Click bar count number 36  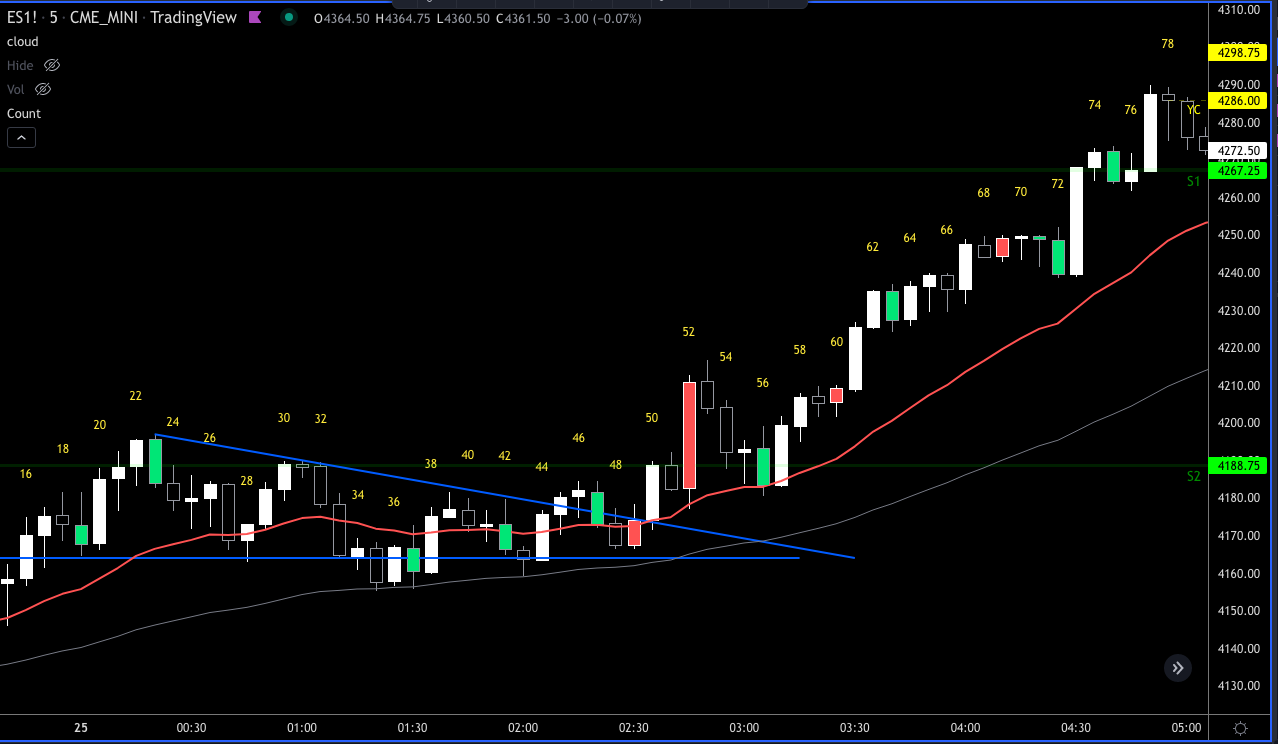pyautogui.click(x=394, y=502)
